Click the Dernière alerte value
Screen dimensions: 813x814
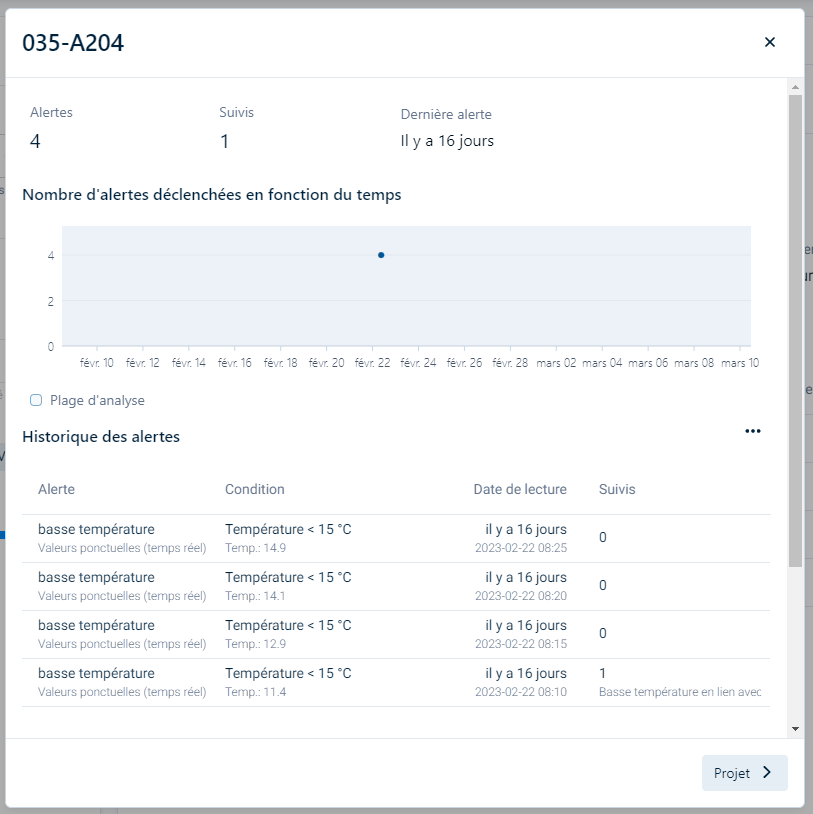[447, 141]
